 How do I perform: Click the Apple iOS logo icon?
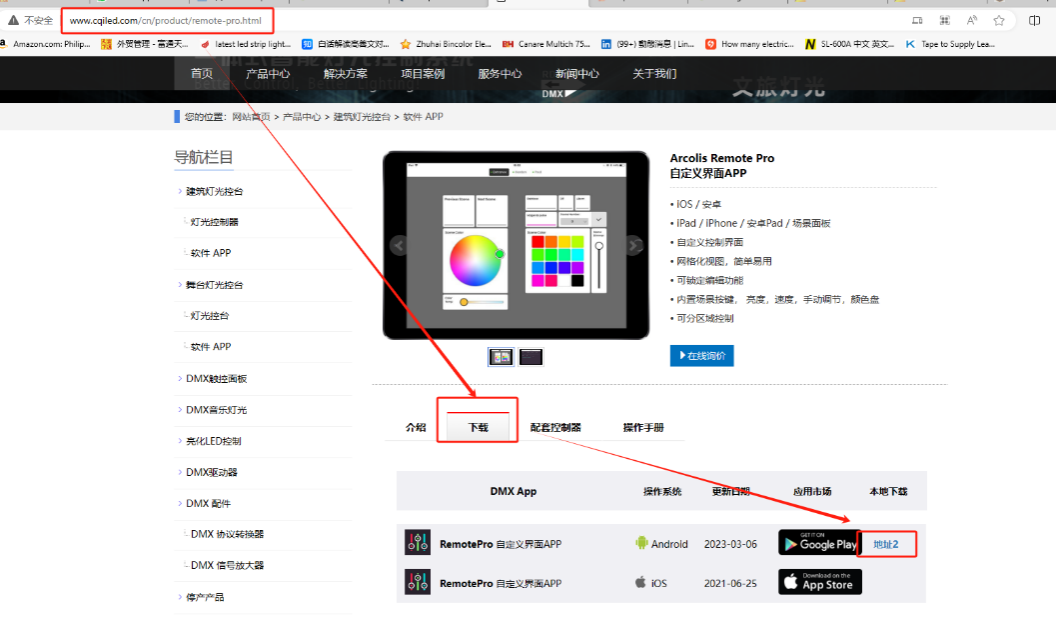tap(640, 581)
